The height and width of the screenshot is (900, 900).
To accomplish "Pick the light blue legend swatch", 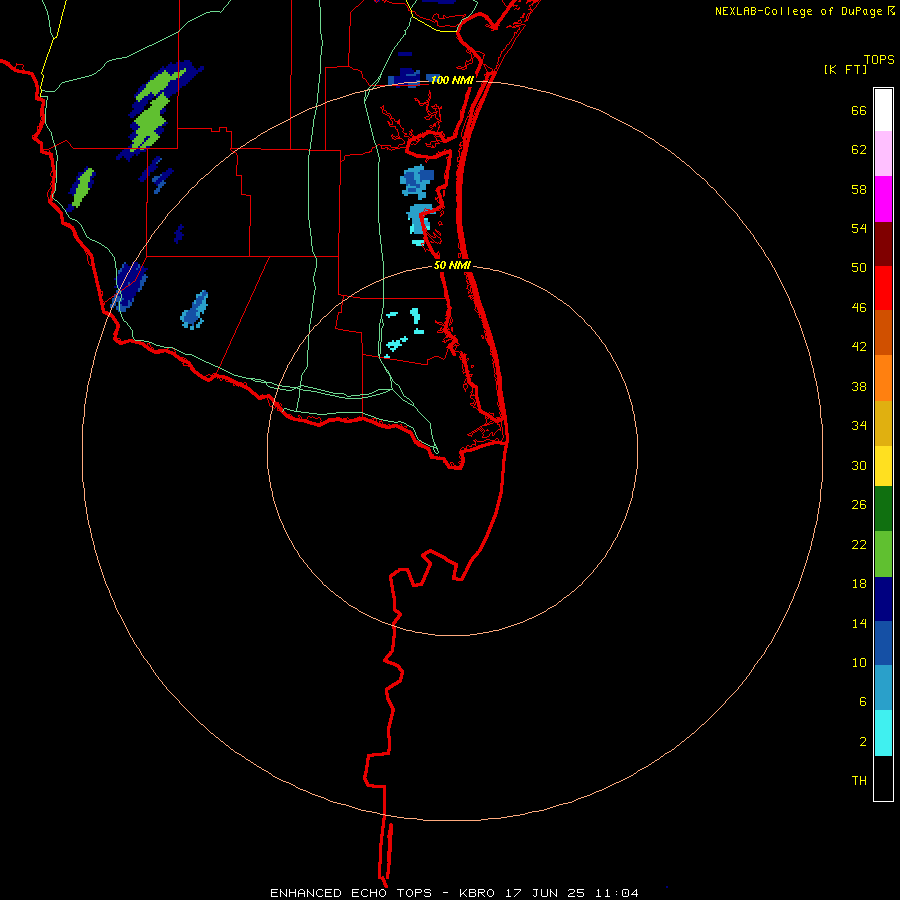I will point(883,688).
